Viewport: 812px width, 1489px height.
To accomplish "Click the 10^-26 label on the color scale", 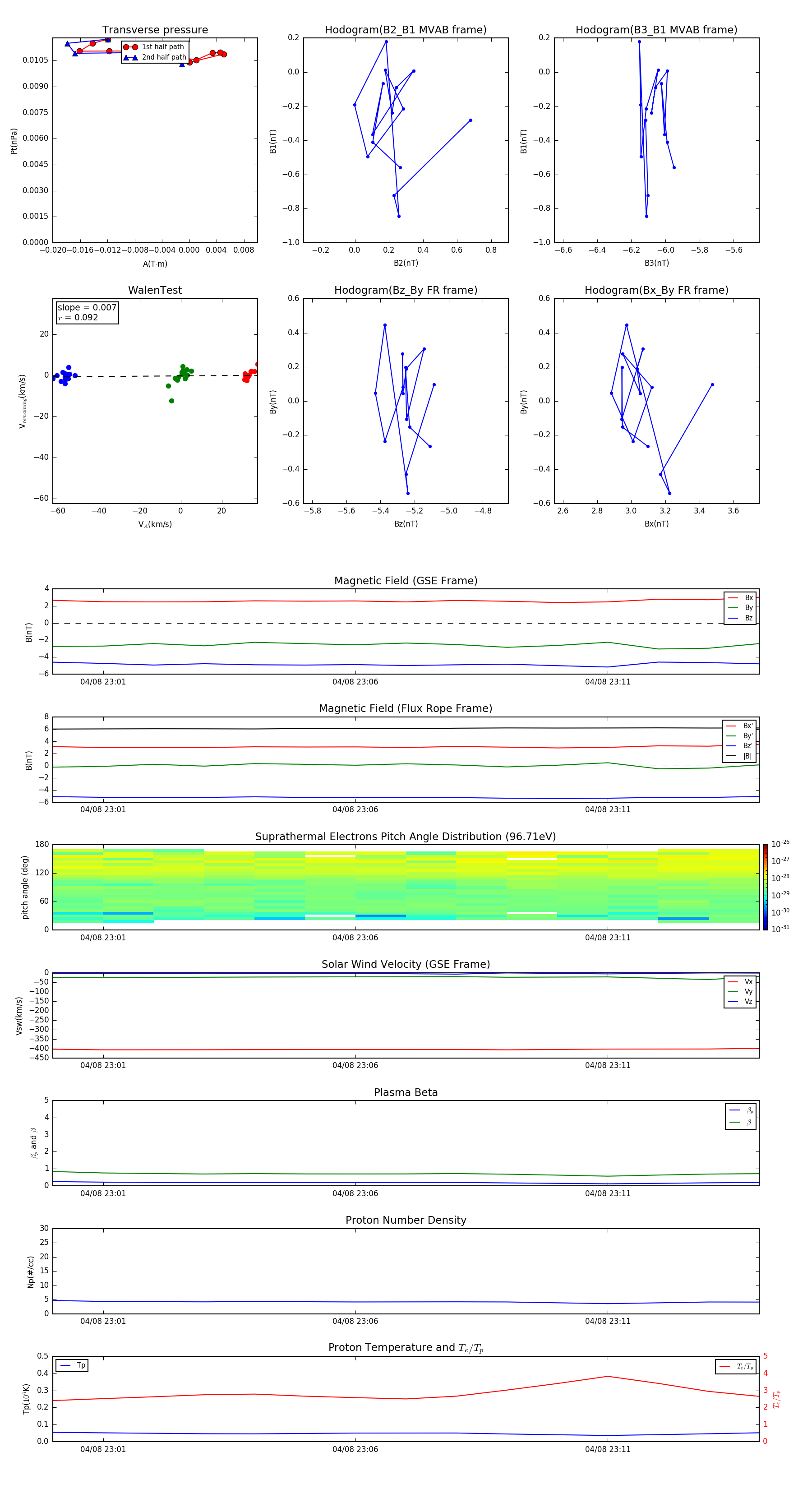I will (780, 844).
